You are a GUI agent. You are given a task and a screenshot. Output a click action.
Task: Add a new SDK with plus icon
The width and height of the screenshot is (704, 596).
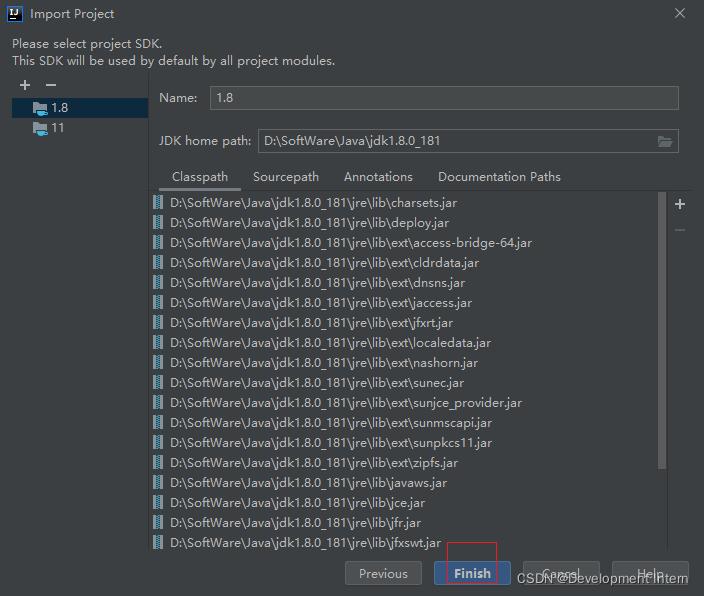tap(25, 85)
